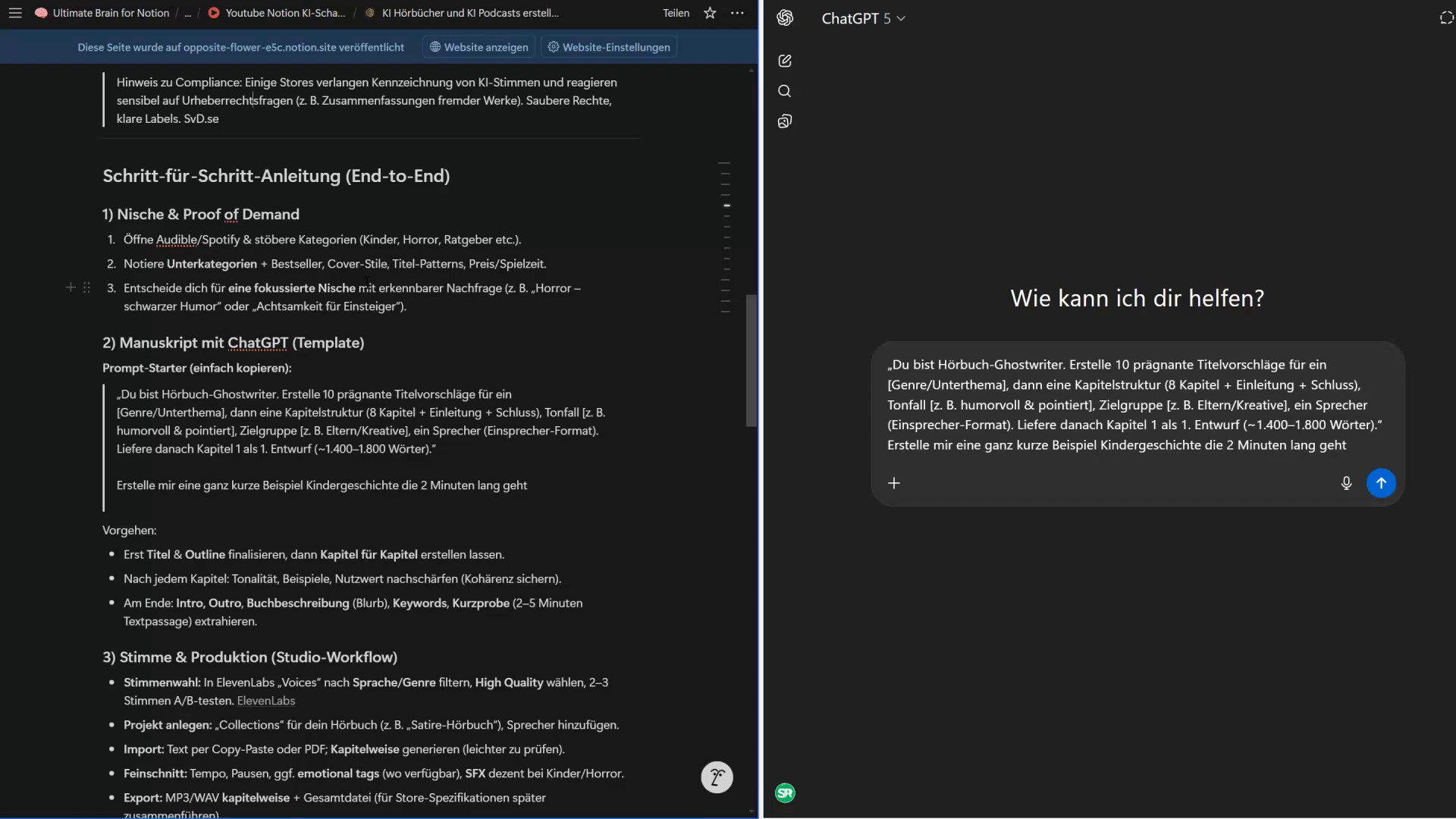Image resolution: width=1456 pixels, height=819 pixels.
Task: Click the heading 3) Stimme & Produktion (Studio-Workflow)
Action: coord(250,657)
